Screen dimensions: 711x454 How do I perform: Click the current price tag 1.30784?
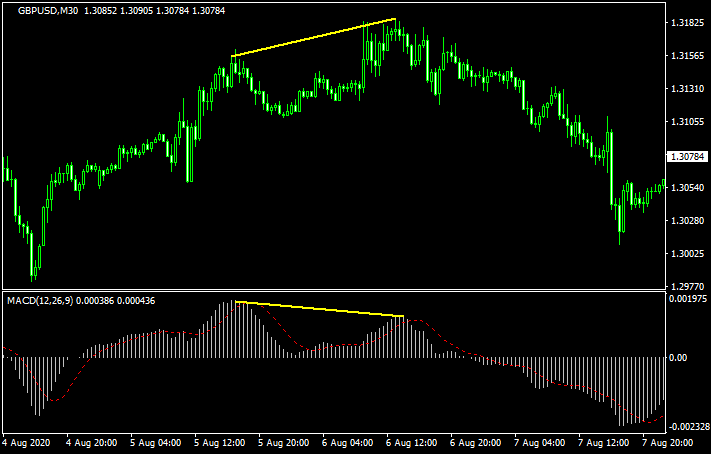coord(687,157)
